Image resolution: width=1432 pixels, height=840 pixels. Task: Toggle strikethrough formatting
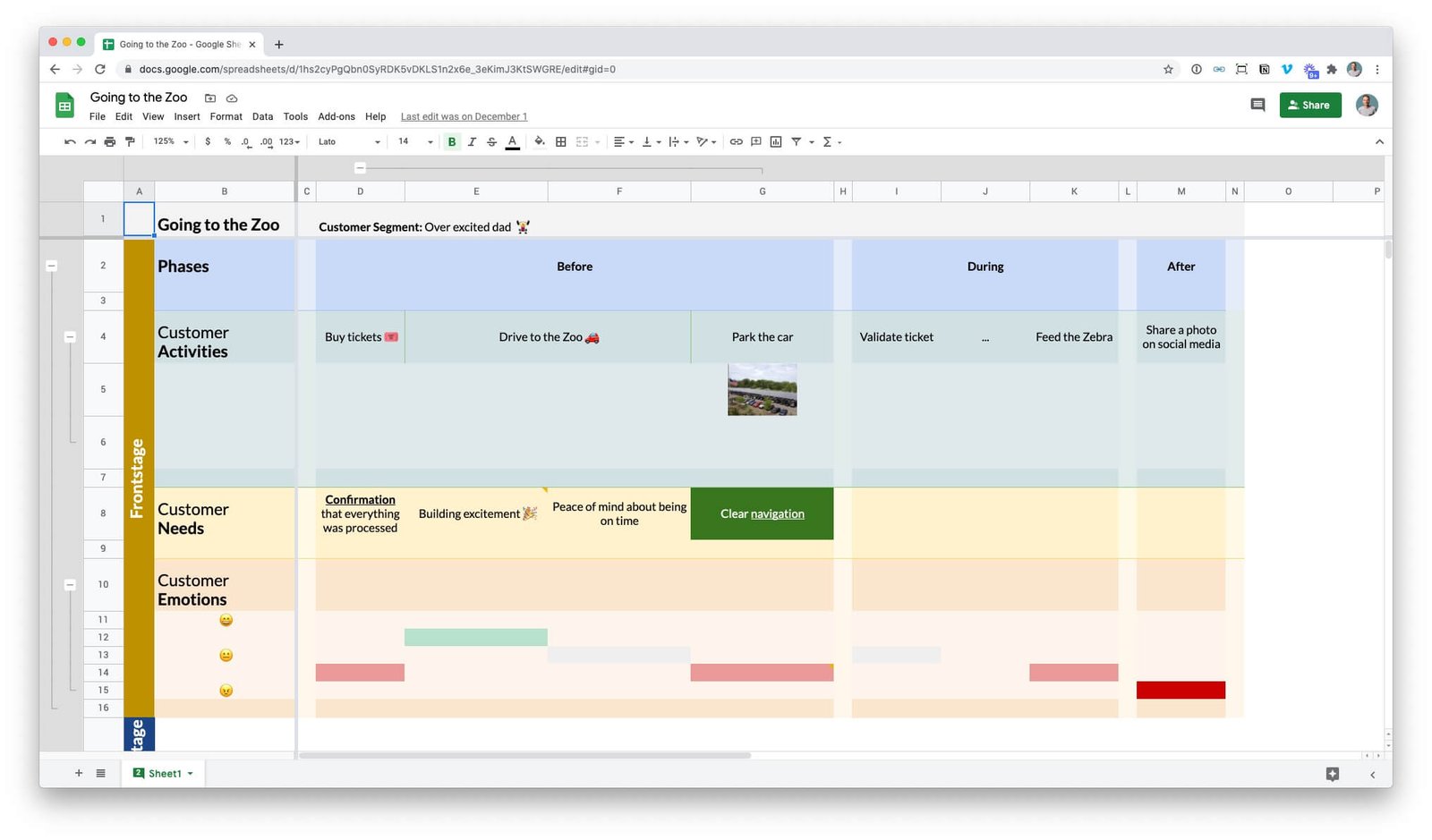point(491,142)
